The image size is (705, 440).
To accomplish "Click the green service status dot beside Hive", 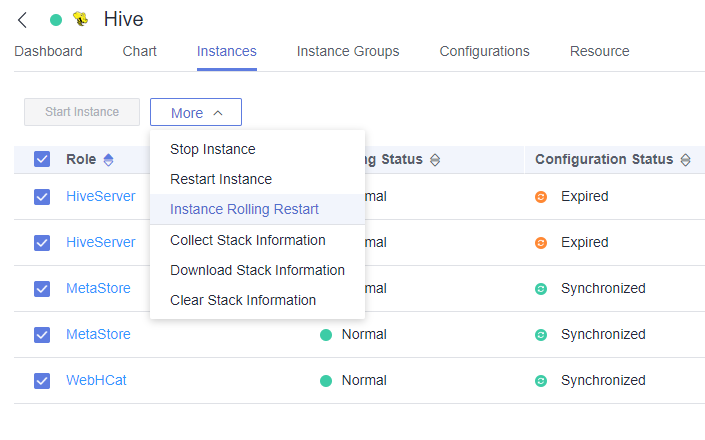I will point(56,20).
